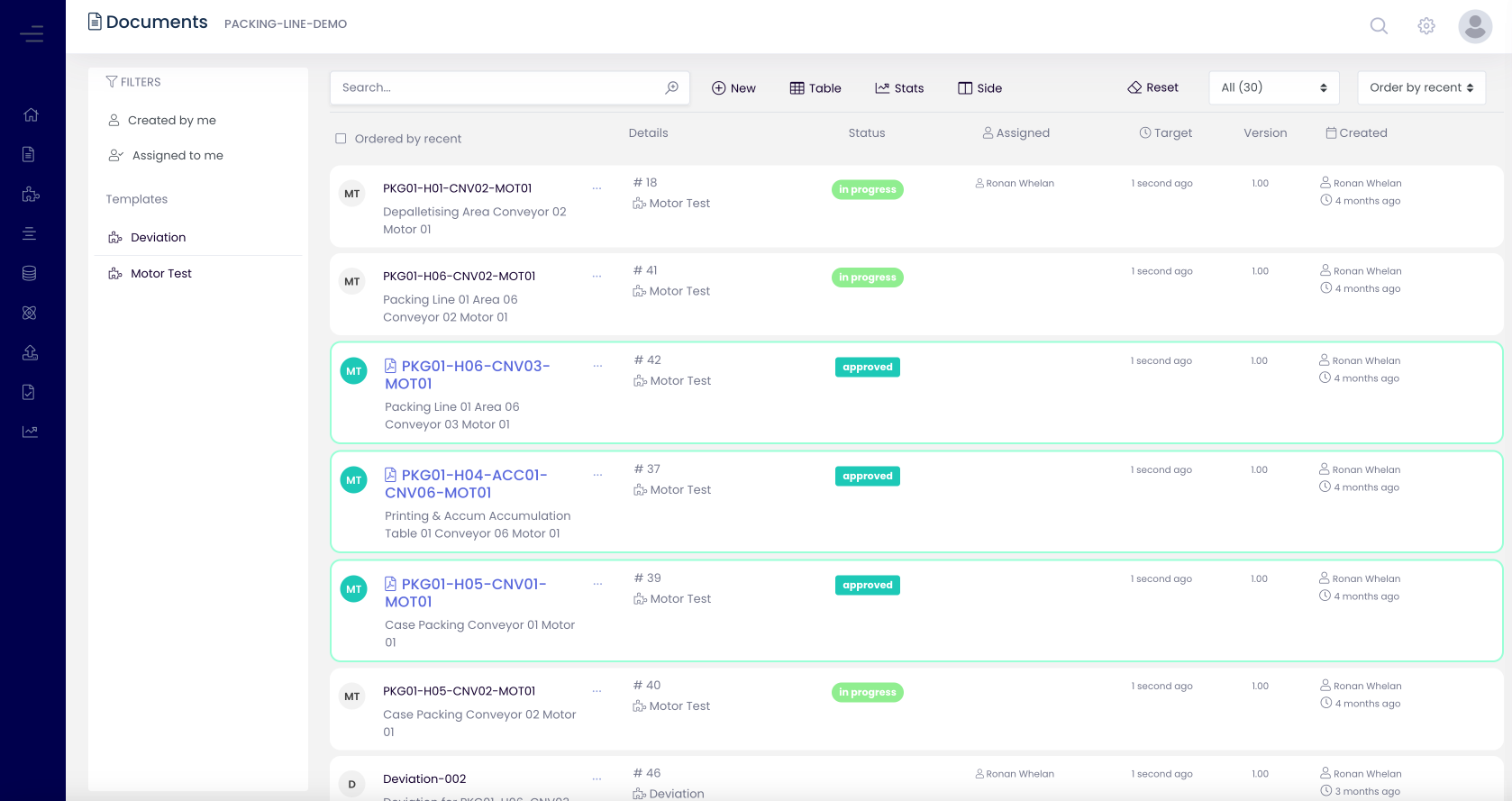Viewport: 1512px width, 801px height.
Task: Switch to Side view
Action: 979,87
